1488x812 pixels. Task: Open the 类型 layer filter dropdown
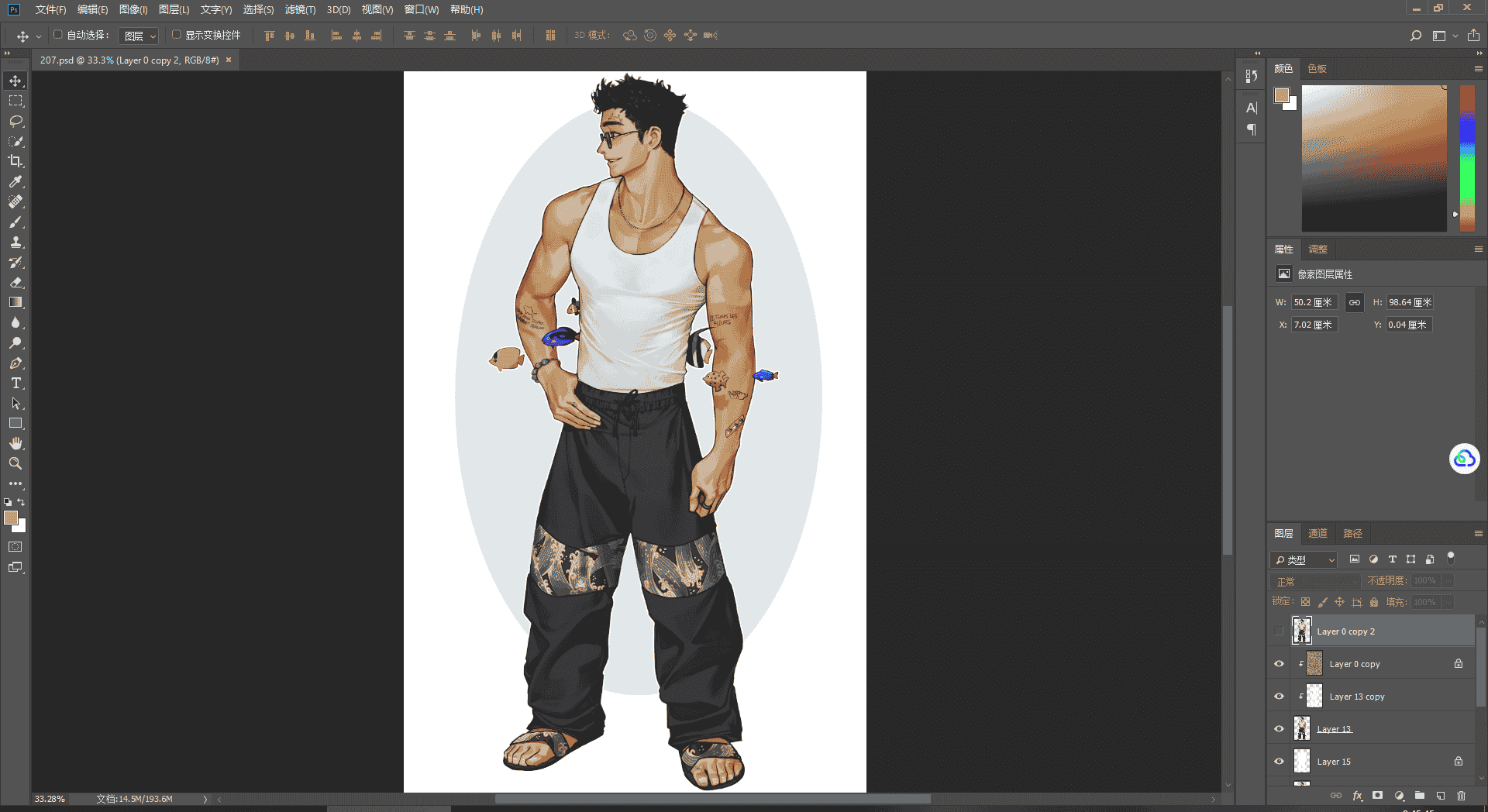1304,559
